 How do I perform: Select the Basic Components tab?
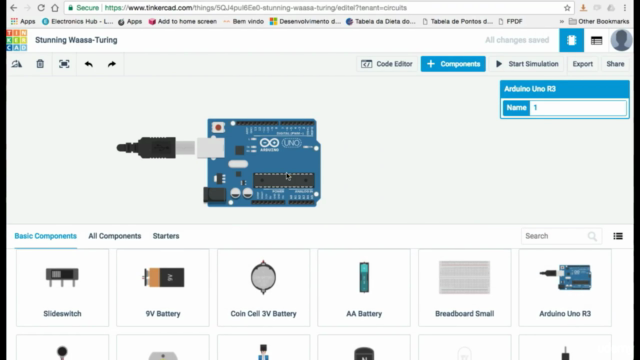(46, 236)
